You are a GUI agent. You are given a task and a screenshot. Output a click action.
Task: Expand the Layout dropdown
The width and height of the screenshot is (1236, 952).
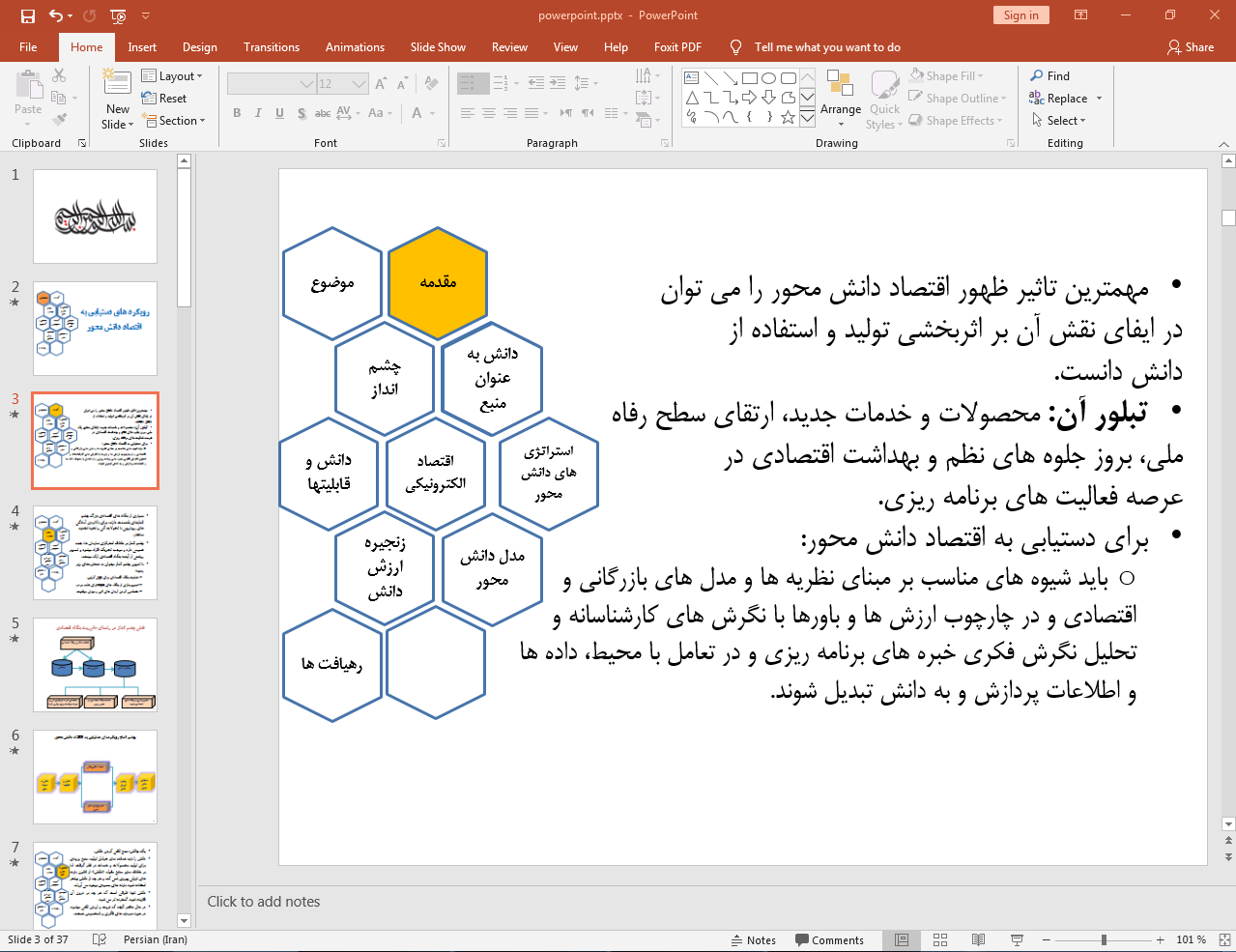point(172,76)
